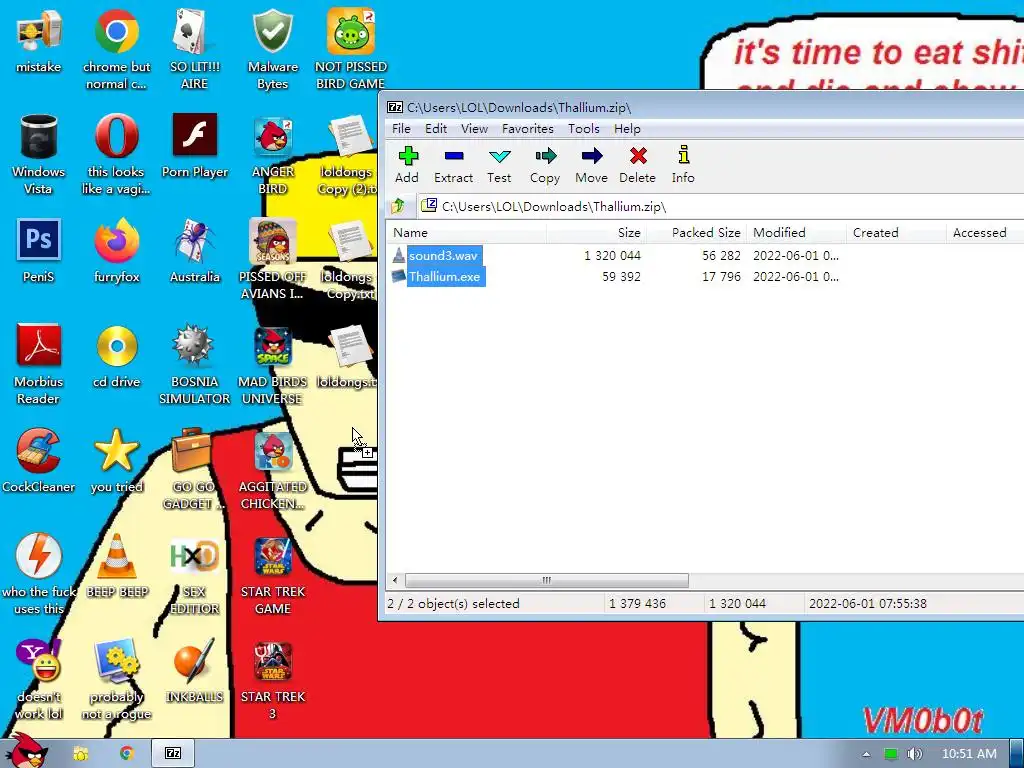This screenshot has width=1024, height=768.
Task: Select sound3.wav in the file list
Action: click(443, 255)
